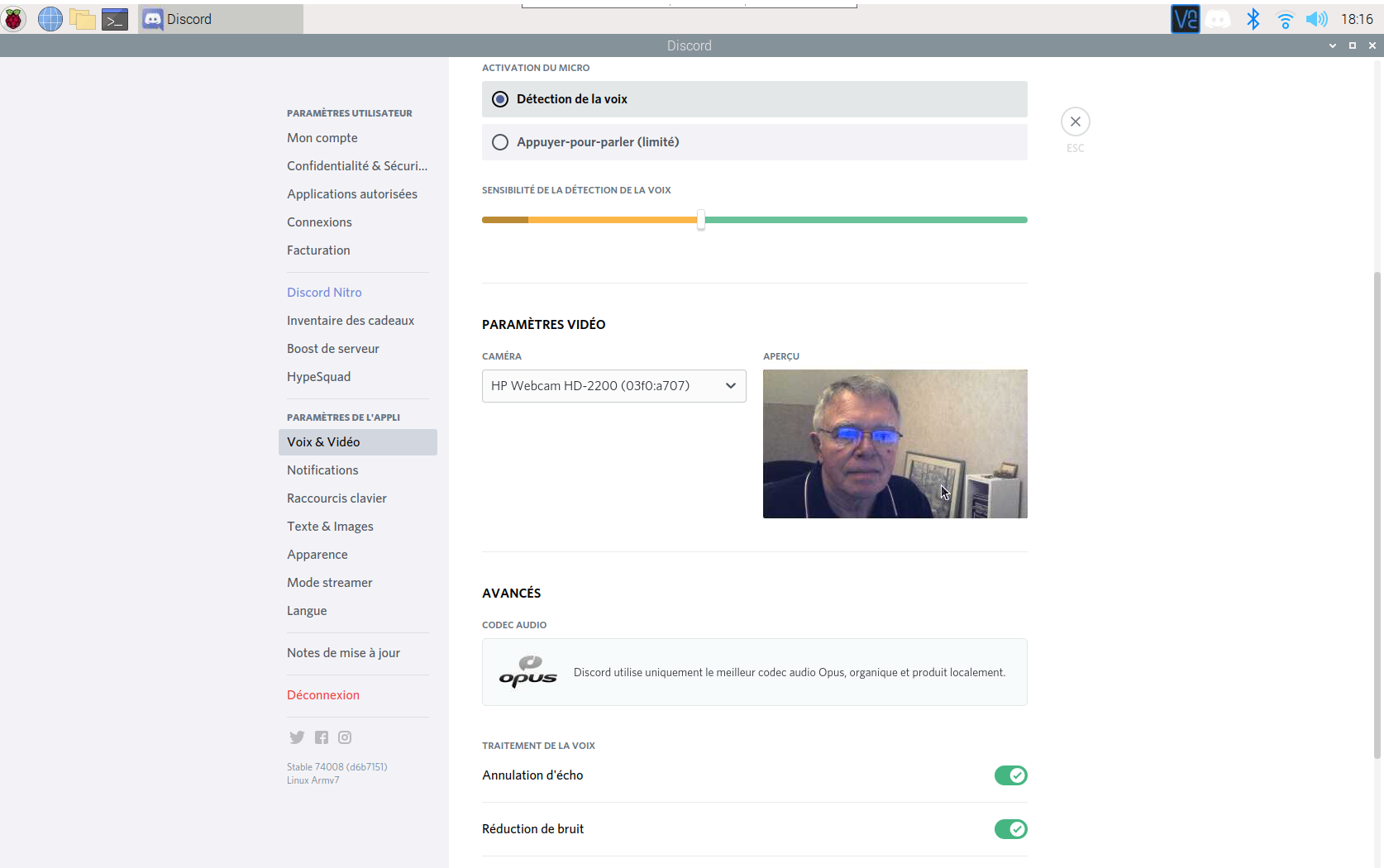Screen dimensions: 1384x868
Task: Open Discord's Instagram icon link
Action: click(x=345, y=737)
